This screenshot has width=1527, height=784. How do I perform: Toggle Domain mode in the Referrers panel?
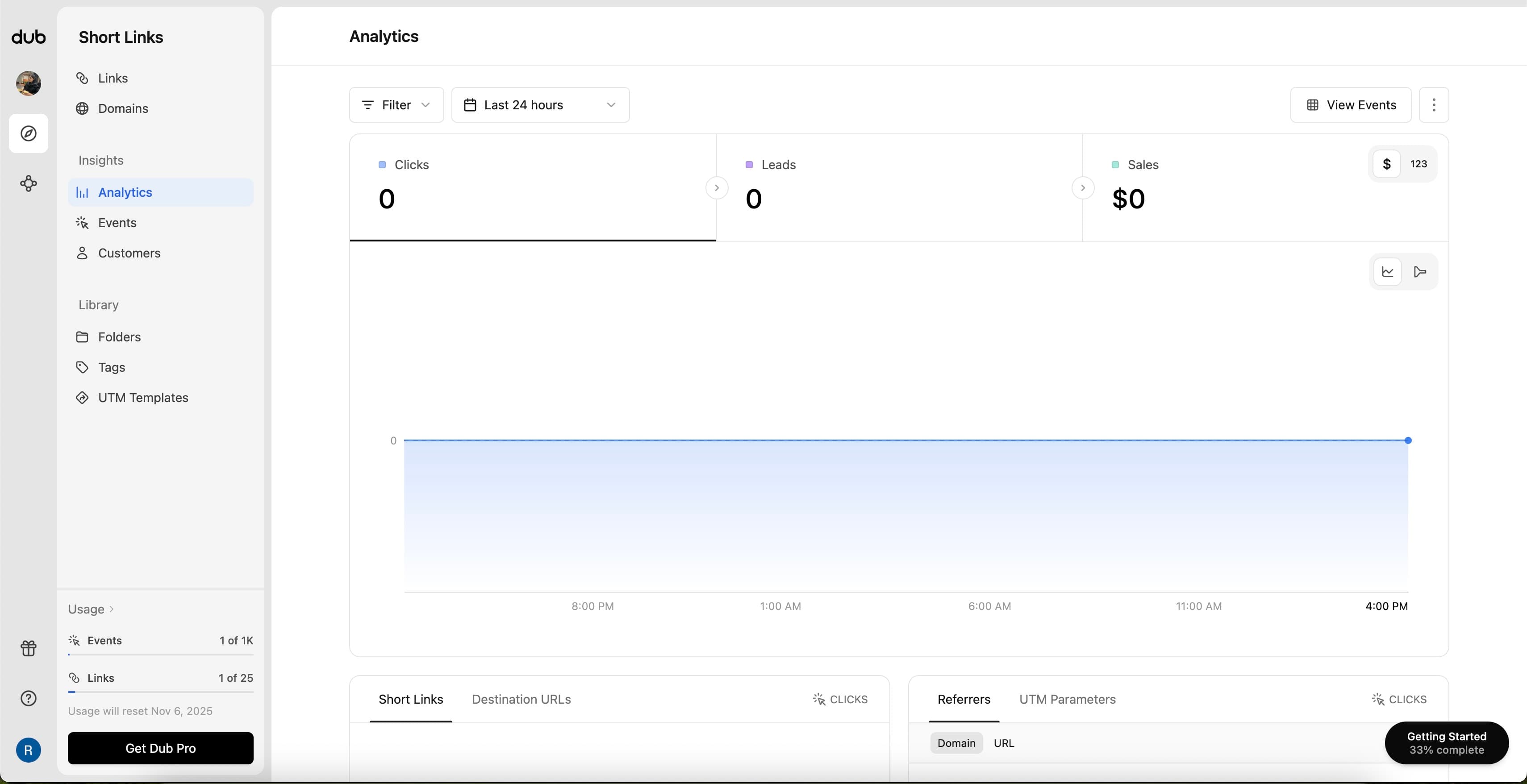coord(956,743)
